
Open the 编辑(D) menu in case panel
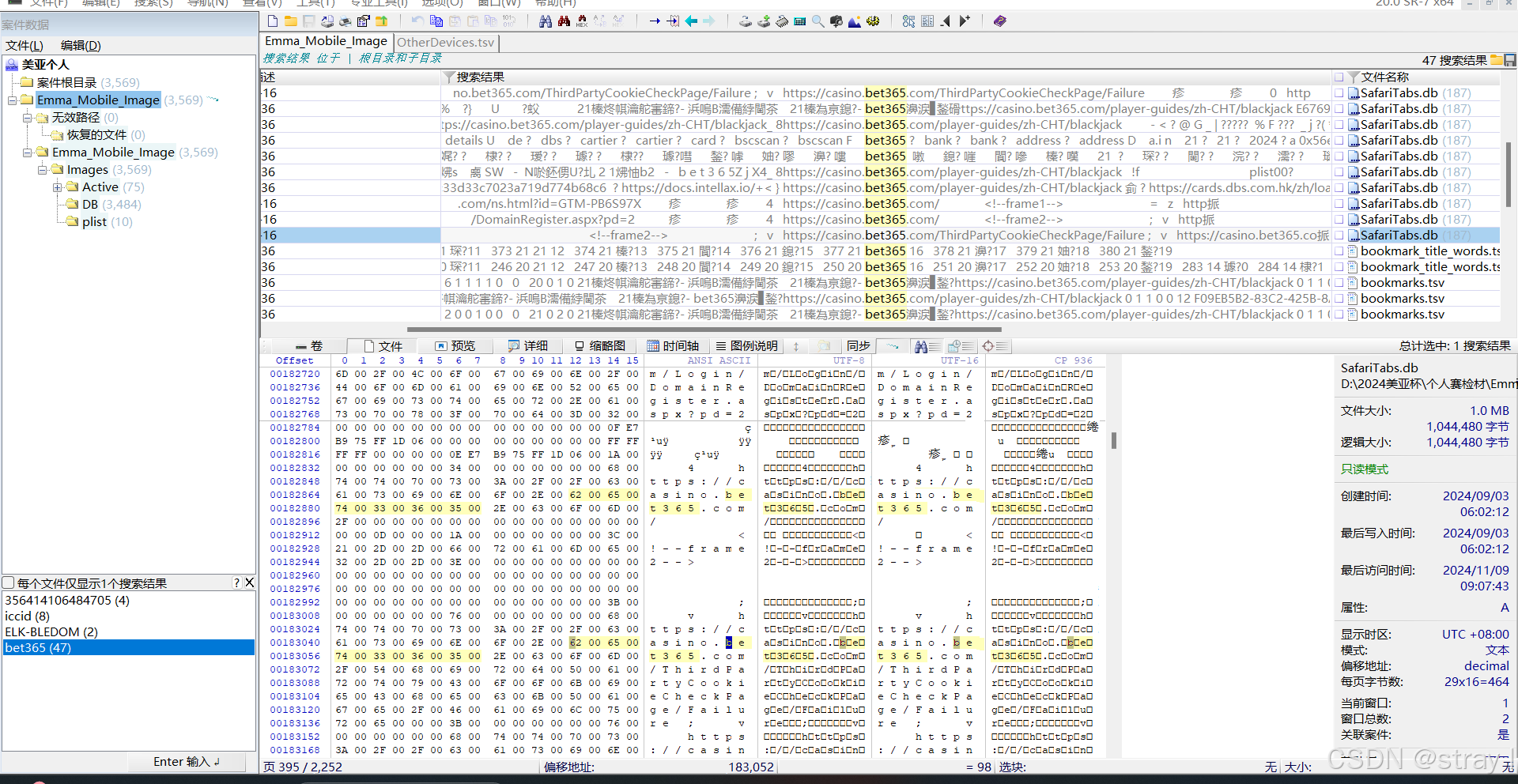[81, 46]
